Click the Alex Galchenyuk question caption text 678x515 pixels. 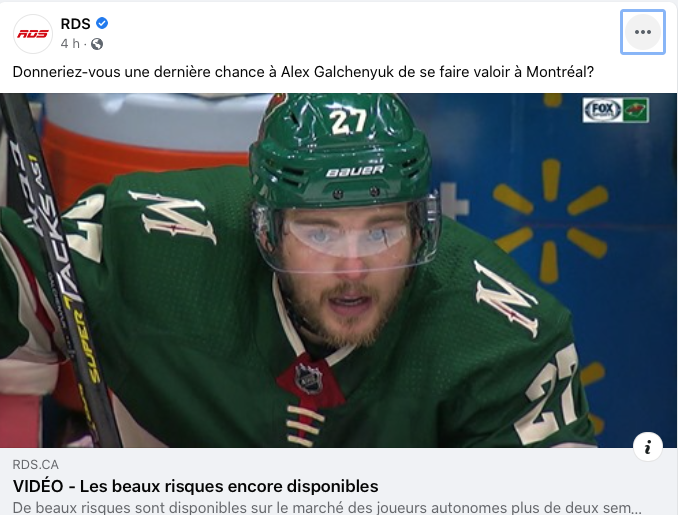[303, 72]
